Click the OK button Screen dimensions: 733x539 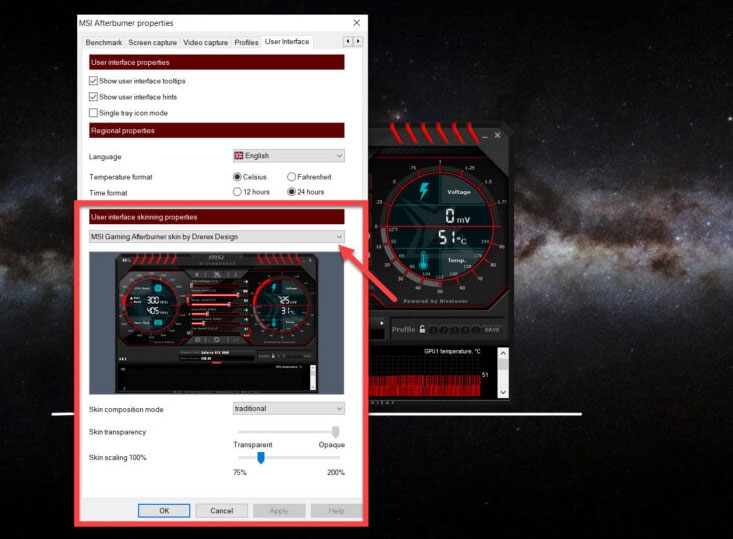164,510
